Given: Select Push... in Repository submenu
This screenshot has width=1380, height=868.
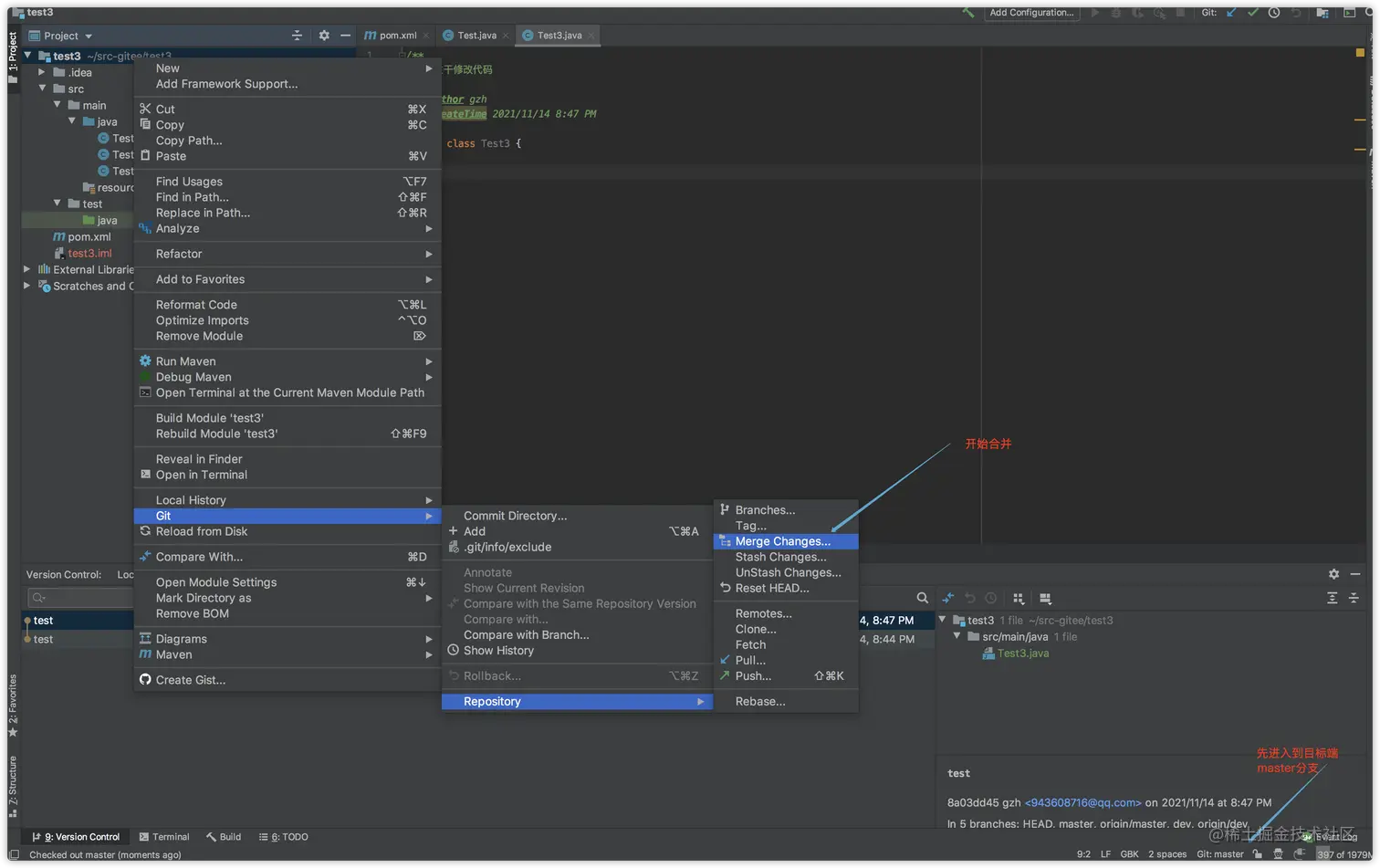Looking at the screenshot, I should click(x=786, y=675).
